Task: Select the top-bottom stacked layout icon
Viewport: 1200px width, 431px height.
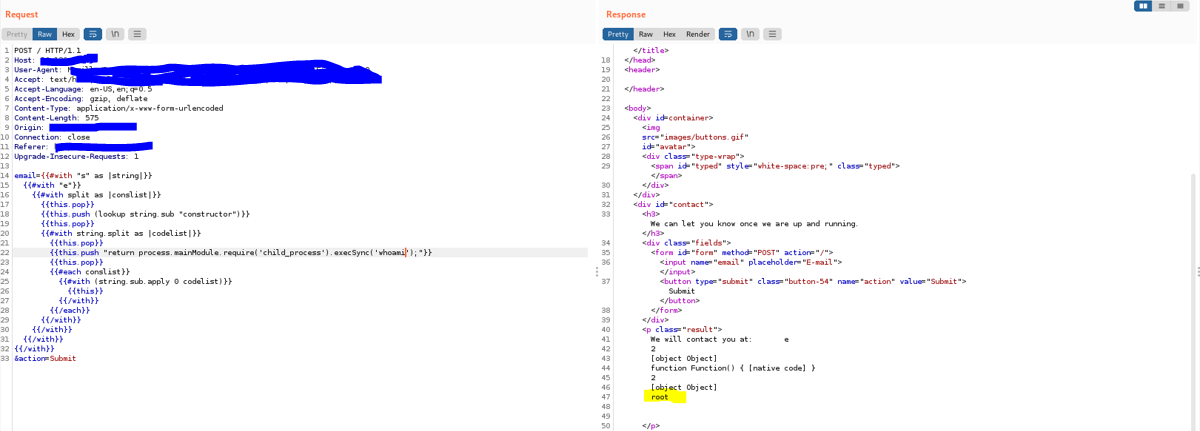Action: pos(1162,6)
